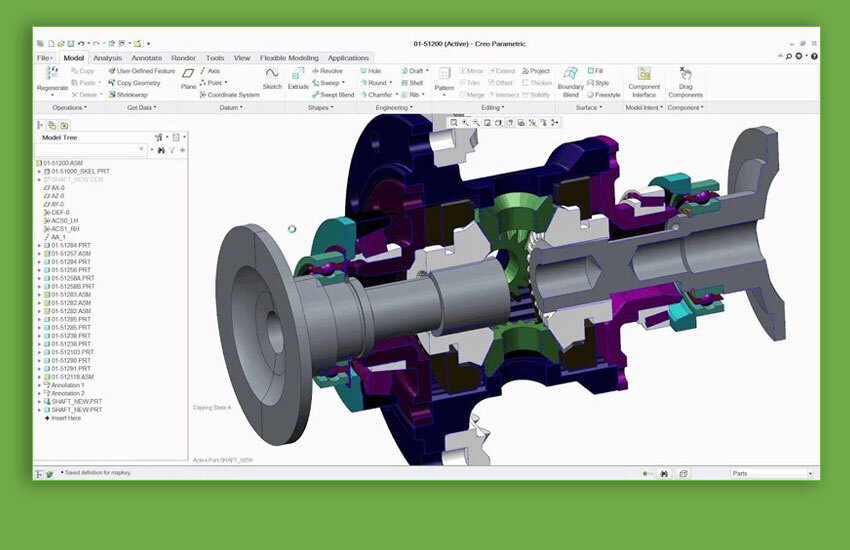Click the Find binoculars icon in Model Tree

click(x=161, y=150)
